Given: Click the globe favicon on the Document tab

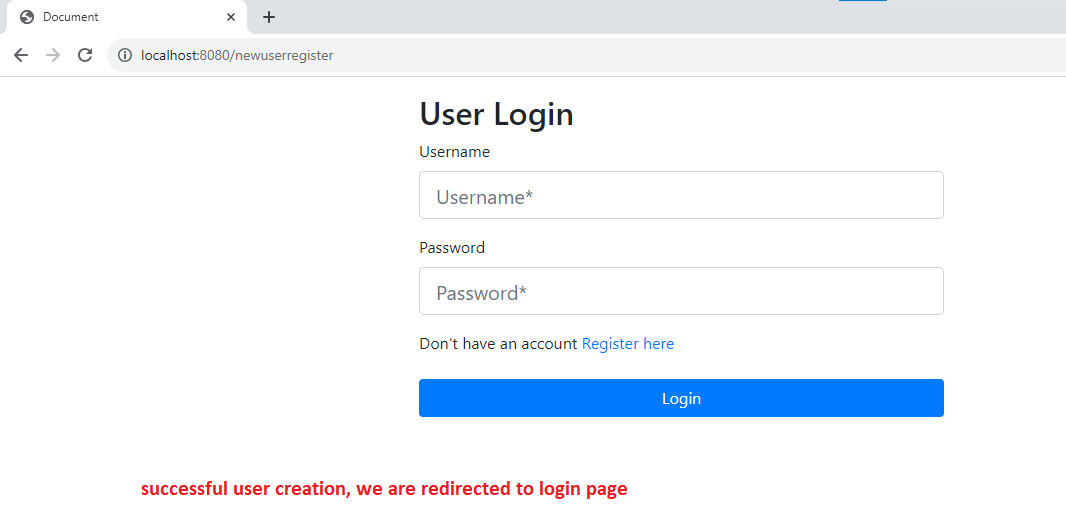Looking at the screenshot, I should pyautogui.click(x=27, y=17).
